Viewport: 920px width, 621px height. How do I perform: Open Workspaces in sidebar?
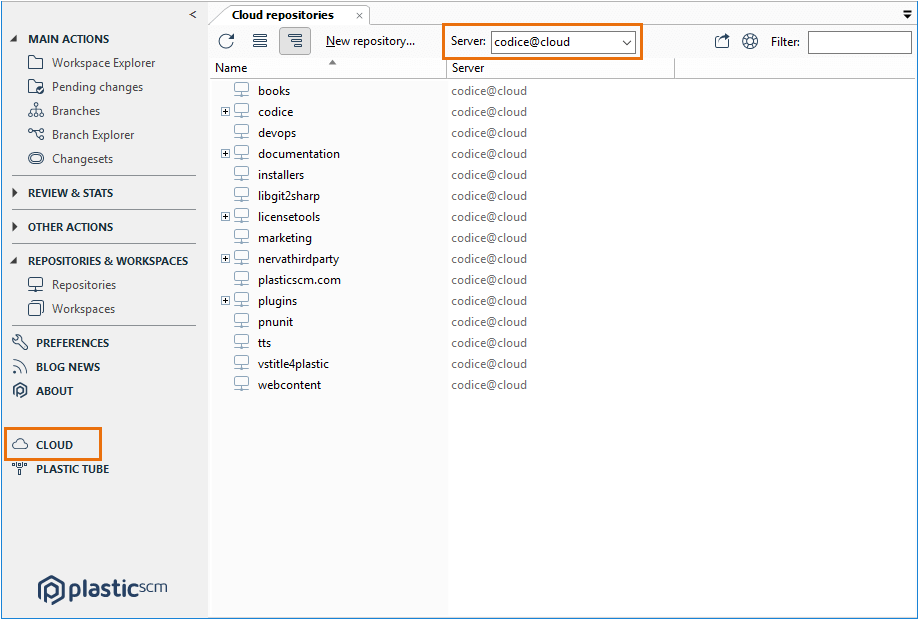pos(83,309)
